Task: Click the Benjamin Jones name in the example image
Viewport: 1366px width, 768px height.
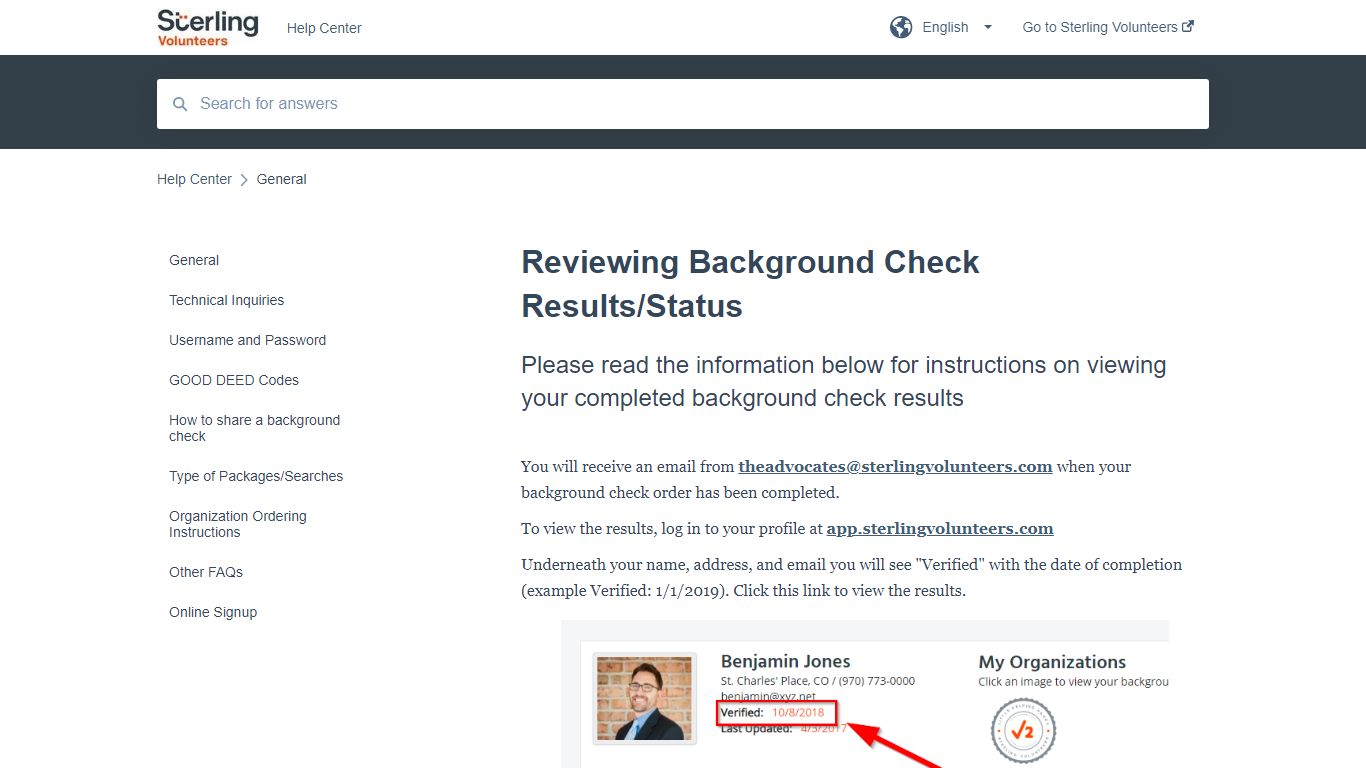Action: pos(785,661)
